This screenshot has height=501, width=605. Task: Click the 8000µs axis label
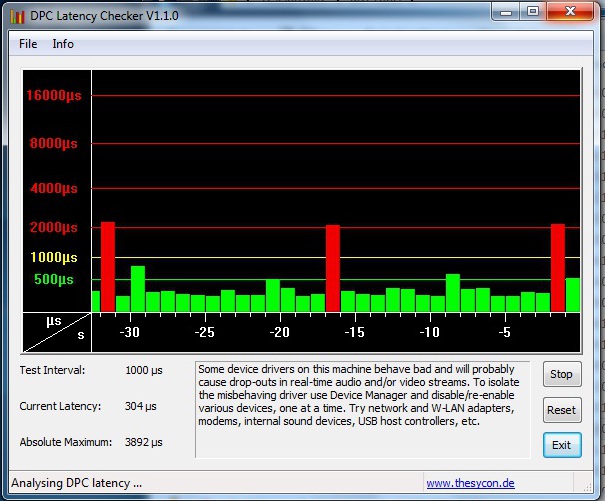click(54, 144)
